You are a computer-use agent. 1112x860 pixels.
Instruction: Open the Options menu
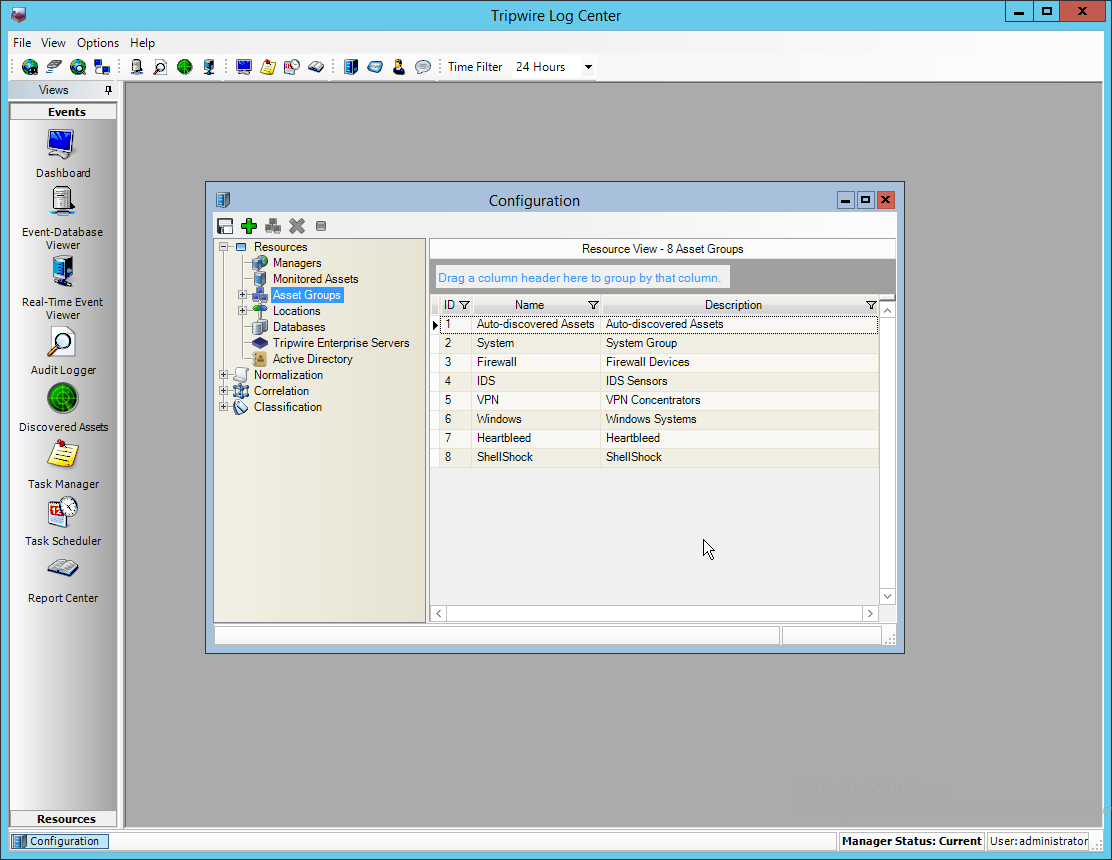[x=98, y=43]
